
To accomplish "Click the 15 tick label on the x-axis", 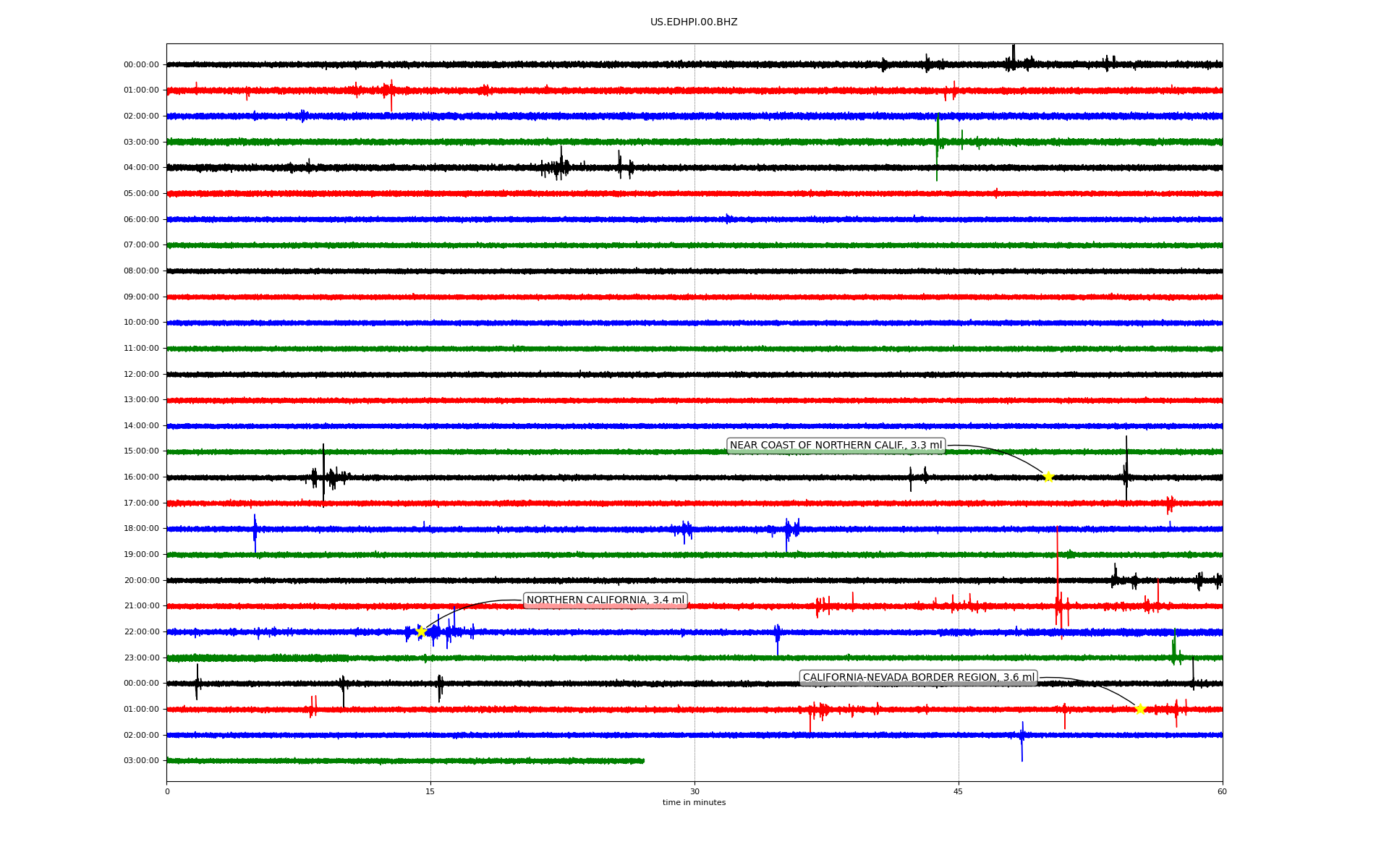I will click(x=430, y=791).
